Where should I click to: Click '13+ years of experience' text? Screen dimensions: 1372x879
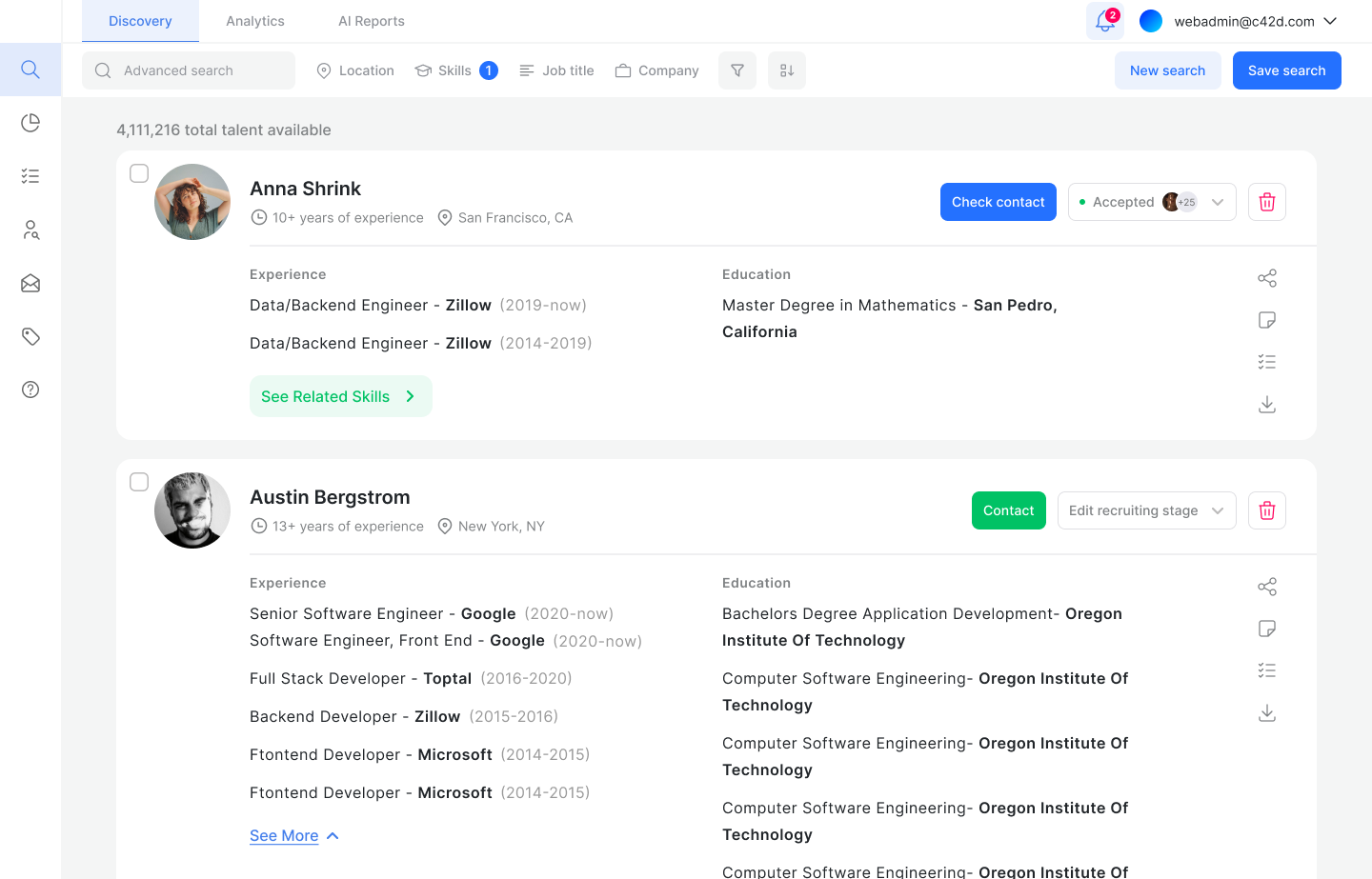click(348, 526)
